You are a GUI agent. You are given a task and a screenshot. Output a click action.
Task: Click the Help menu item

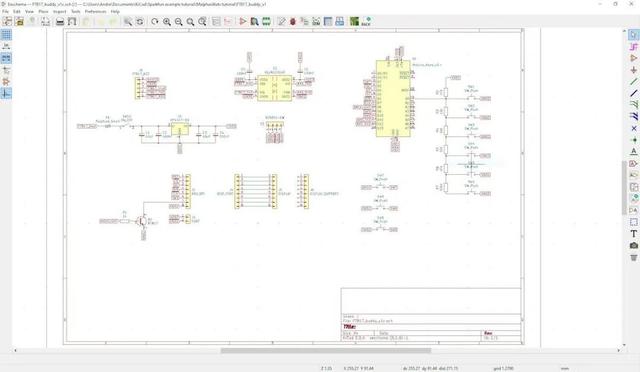[x=115, y=11]
